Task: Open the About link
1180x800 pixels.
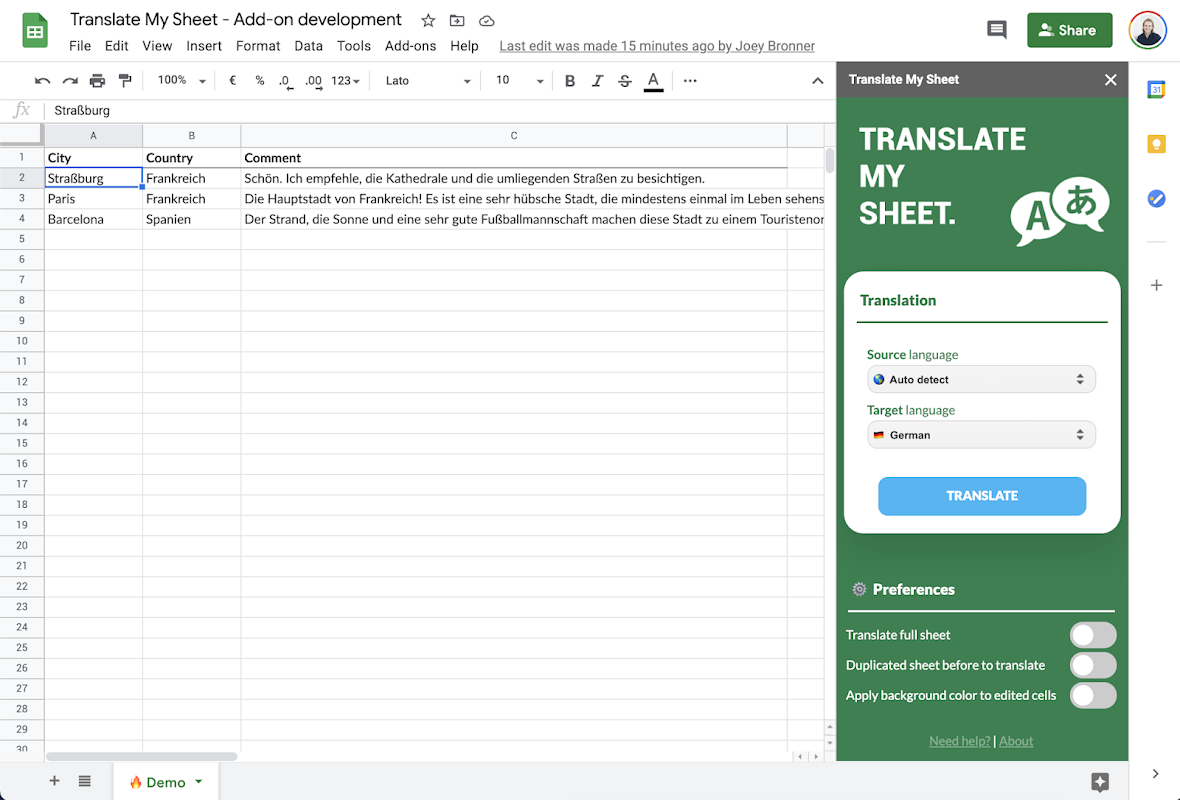Action: tap(1016, 741)
